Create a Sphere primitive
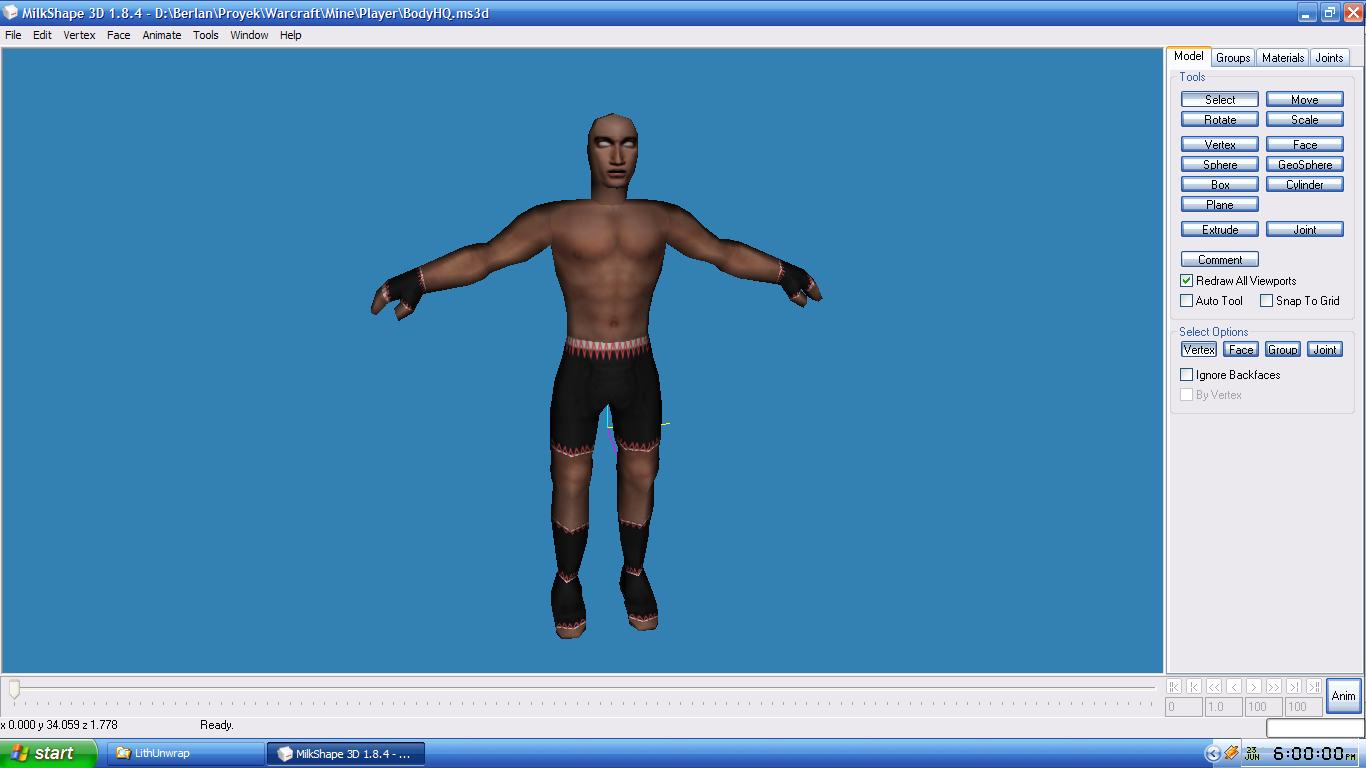This screenshot has width=1366, height=768. [1219, 164]
